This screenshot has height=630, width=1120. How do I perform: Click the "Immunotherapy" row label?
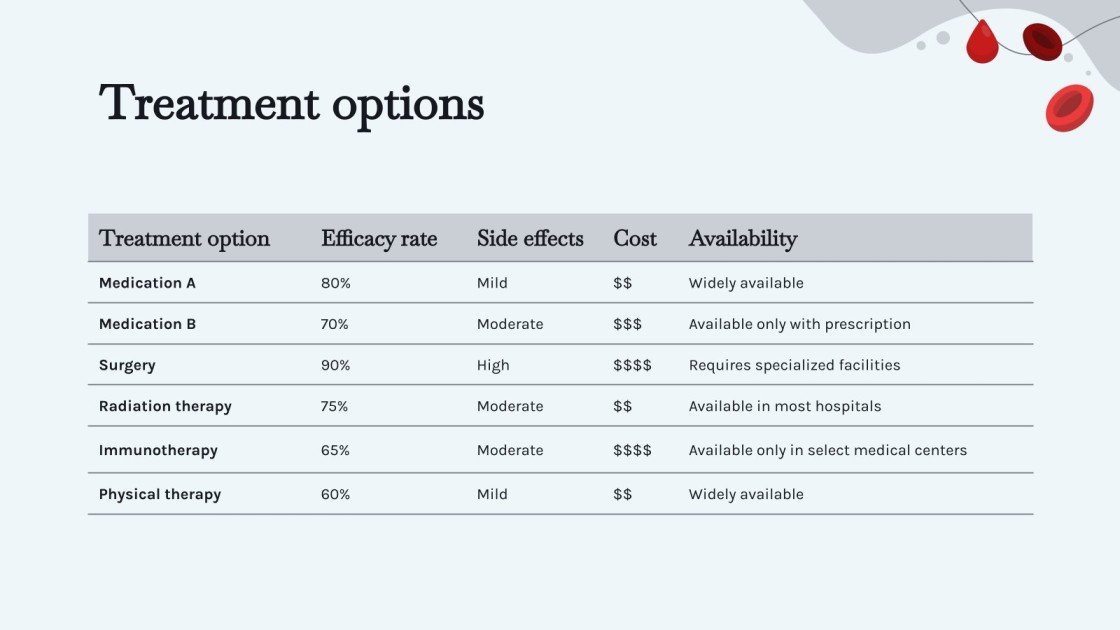pyautogui.click(x=158, y=450)
